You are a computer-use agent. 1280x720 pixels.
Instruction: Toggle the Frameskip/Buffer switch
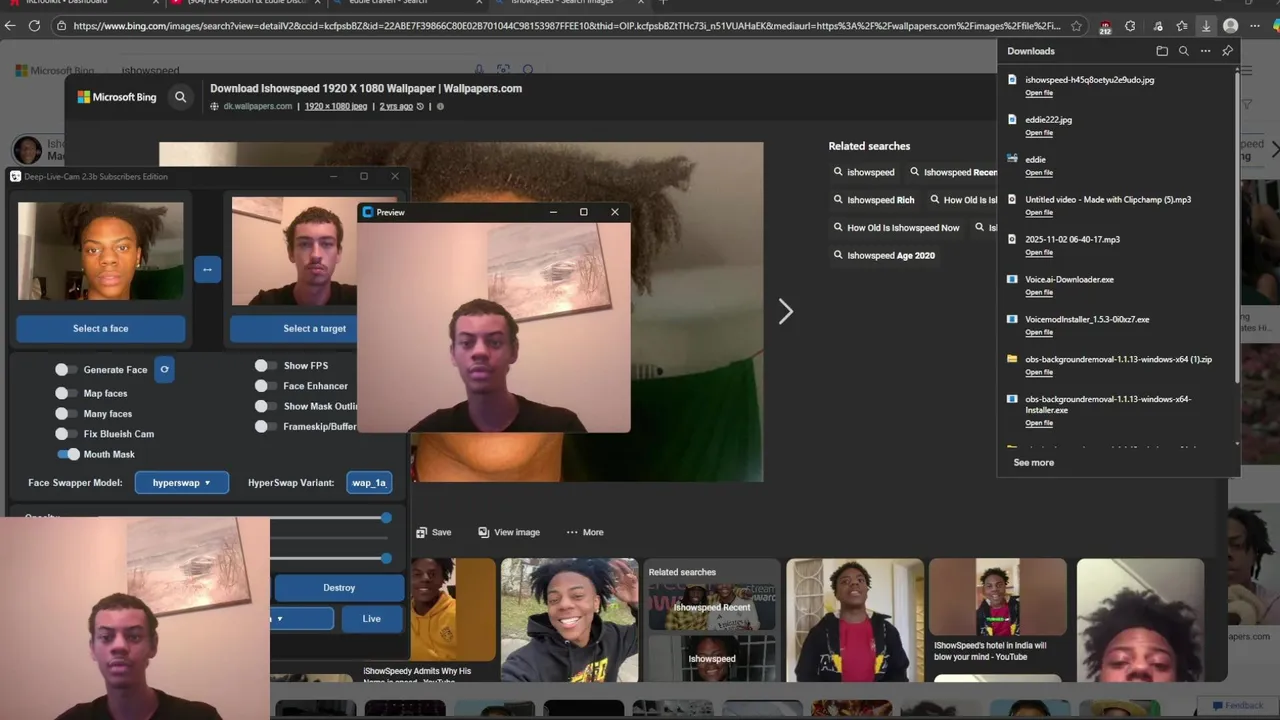[266, 426]
